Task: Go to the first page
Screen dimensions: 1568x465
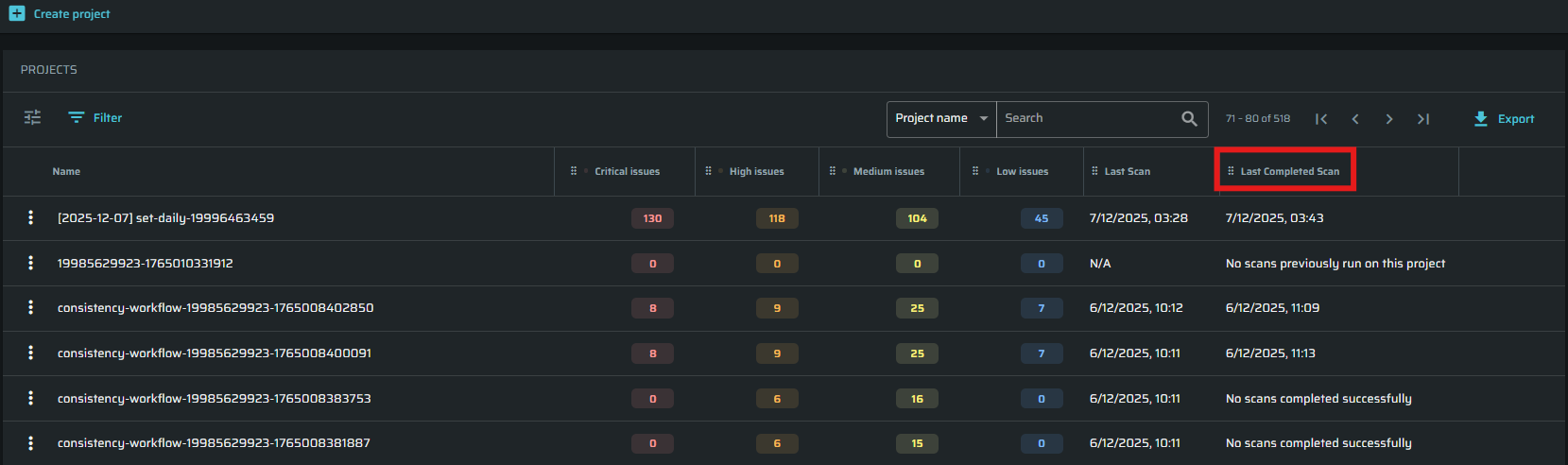Action: (x=1321, y=119)
